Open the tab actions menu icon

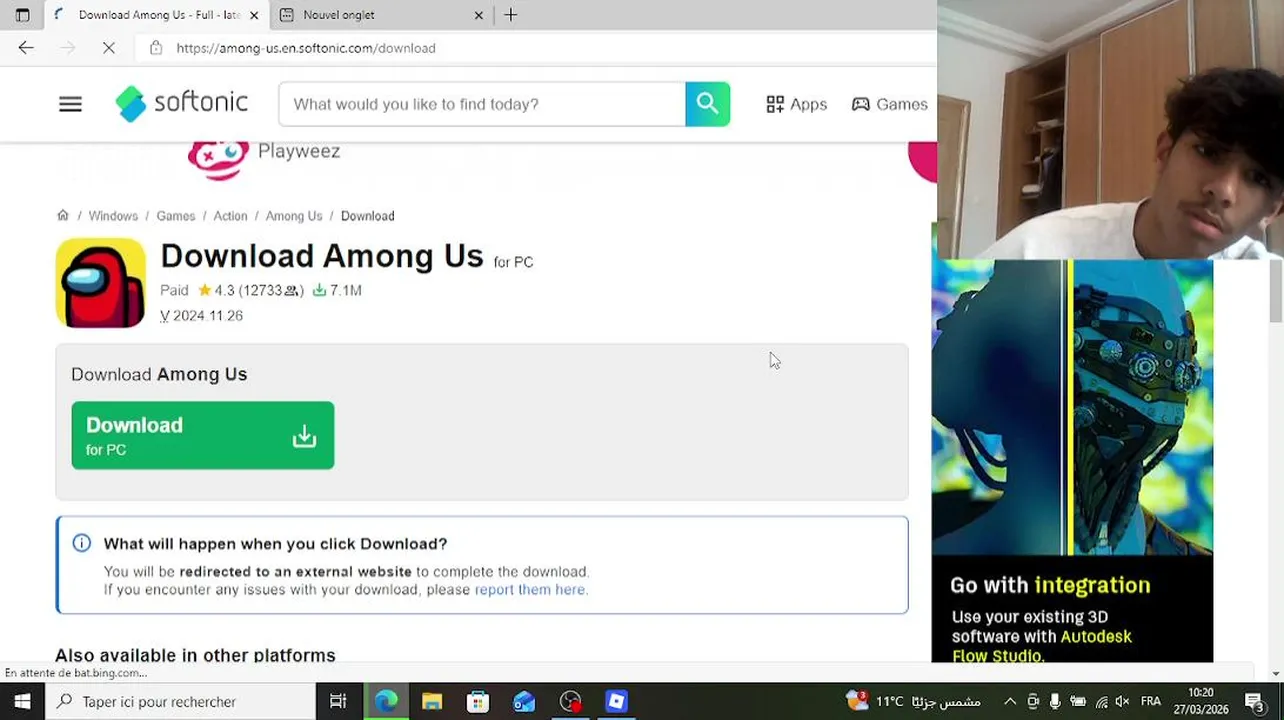click(22, 15)
